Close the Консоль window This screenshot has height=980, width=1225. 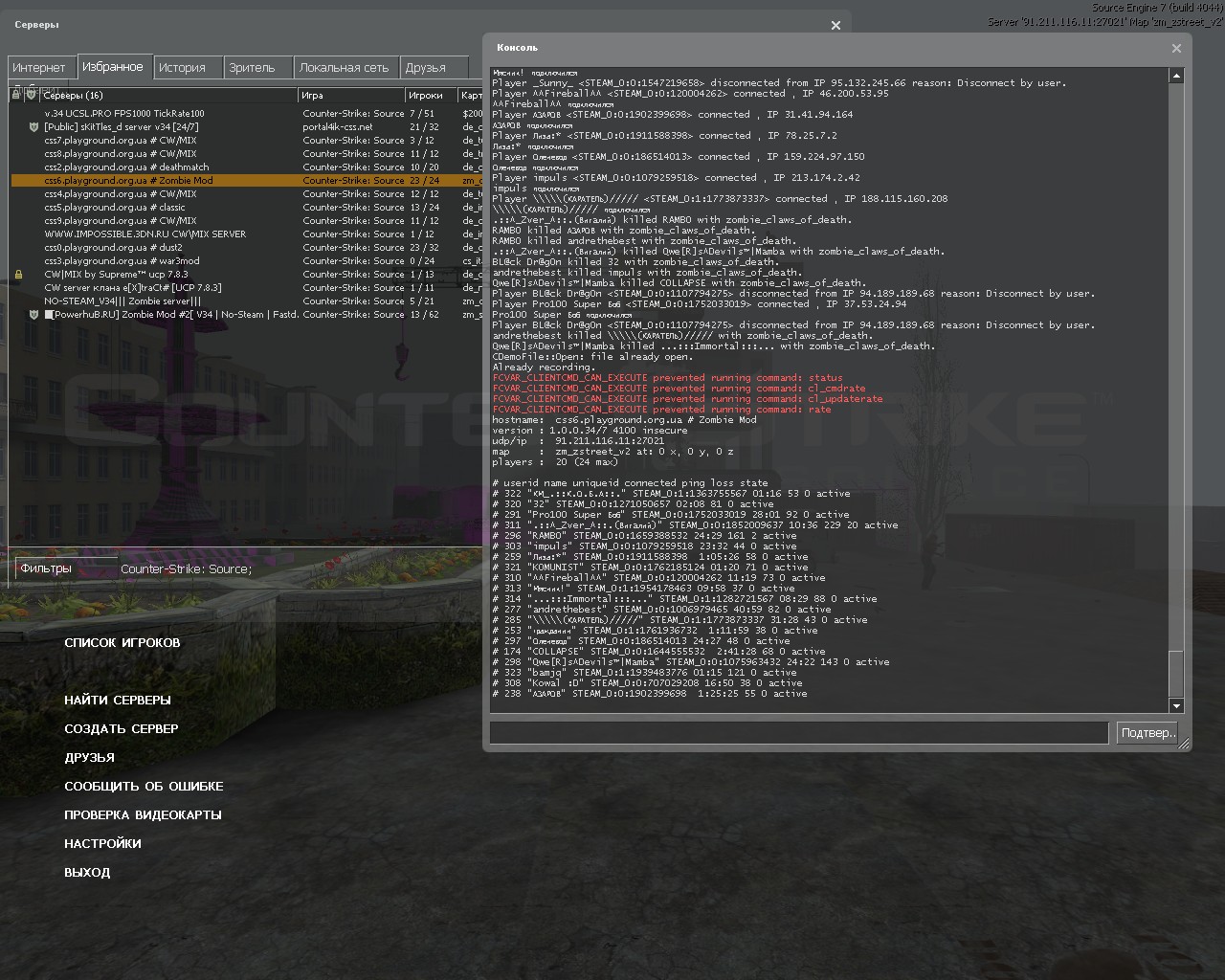(x=1176, y=48)
